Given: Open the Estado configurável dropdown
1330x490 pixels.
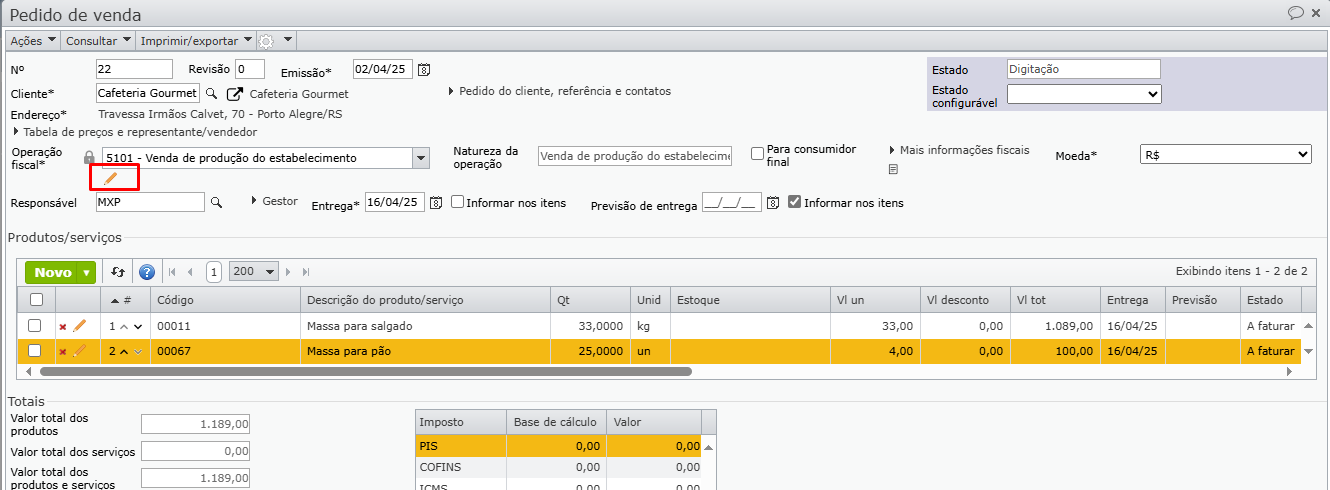Looking at the screenshot, I should (x=1083, y=94).
